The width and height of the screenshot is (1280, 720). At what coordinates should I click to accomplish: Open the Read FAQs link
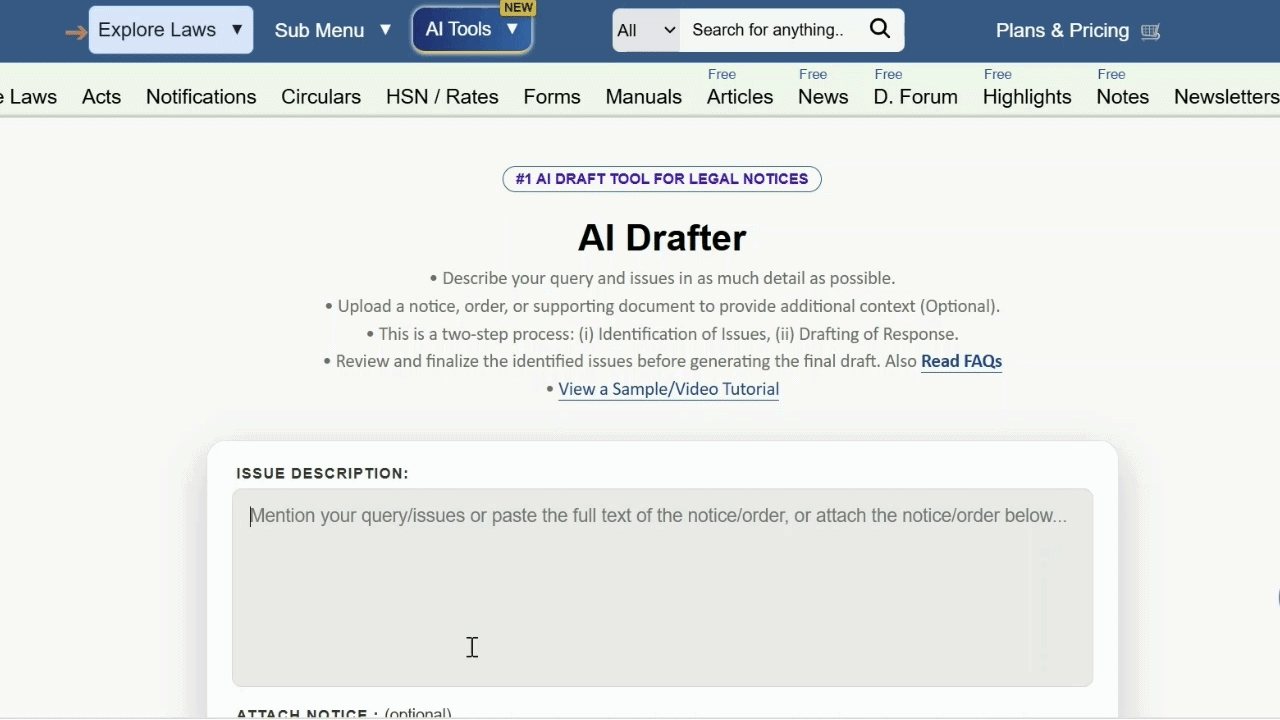[x=961, y=361]
